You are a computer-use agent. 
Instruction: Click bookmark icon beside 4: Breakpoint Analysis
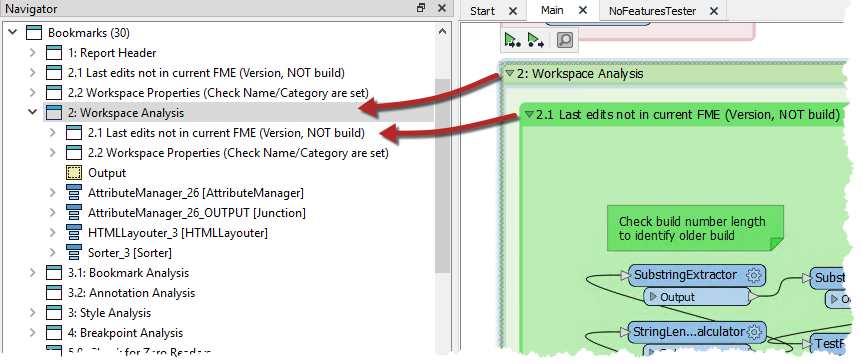54,333
